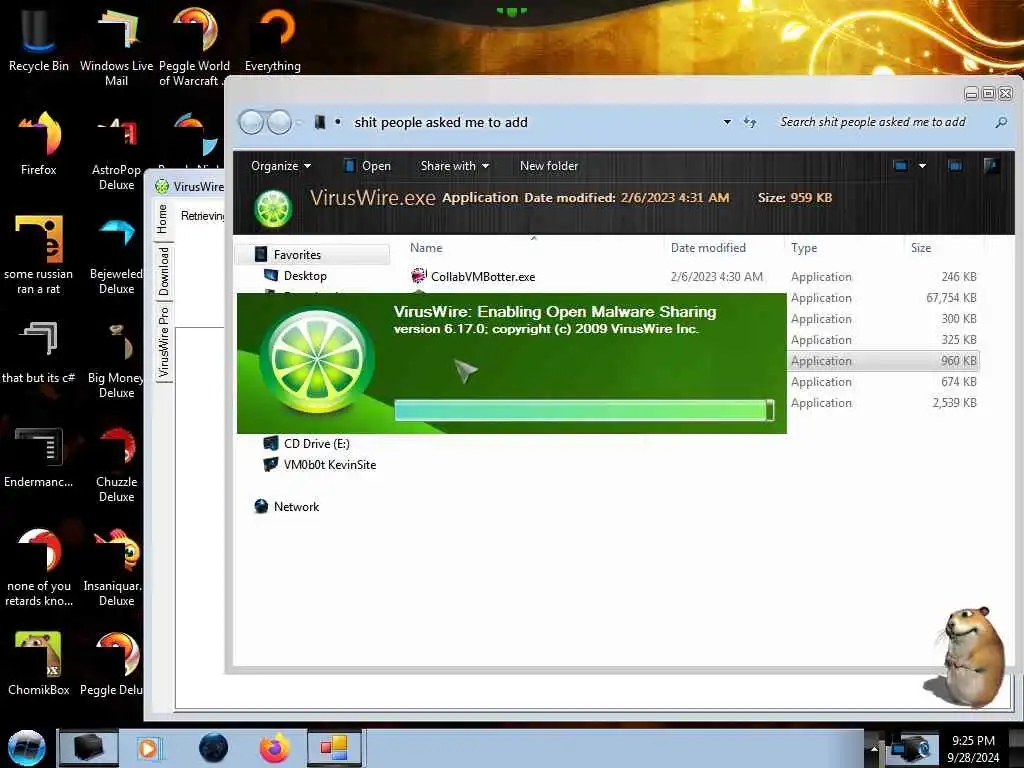Switch to VirusWire Pro tab
The width and height of the screenshot is (1024, 768).
coord(163,342)
